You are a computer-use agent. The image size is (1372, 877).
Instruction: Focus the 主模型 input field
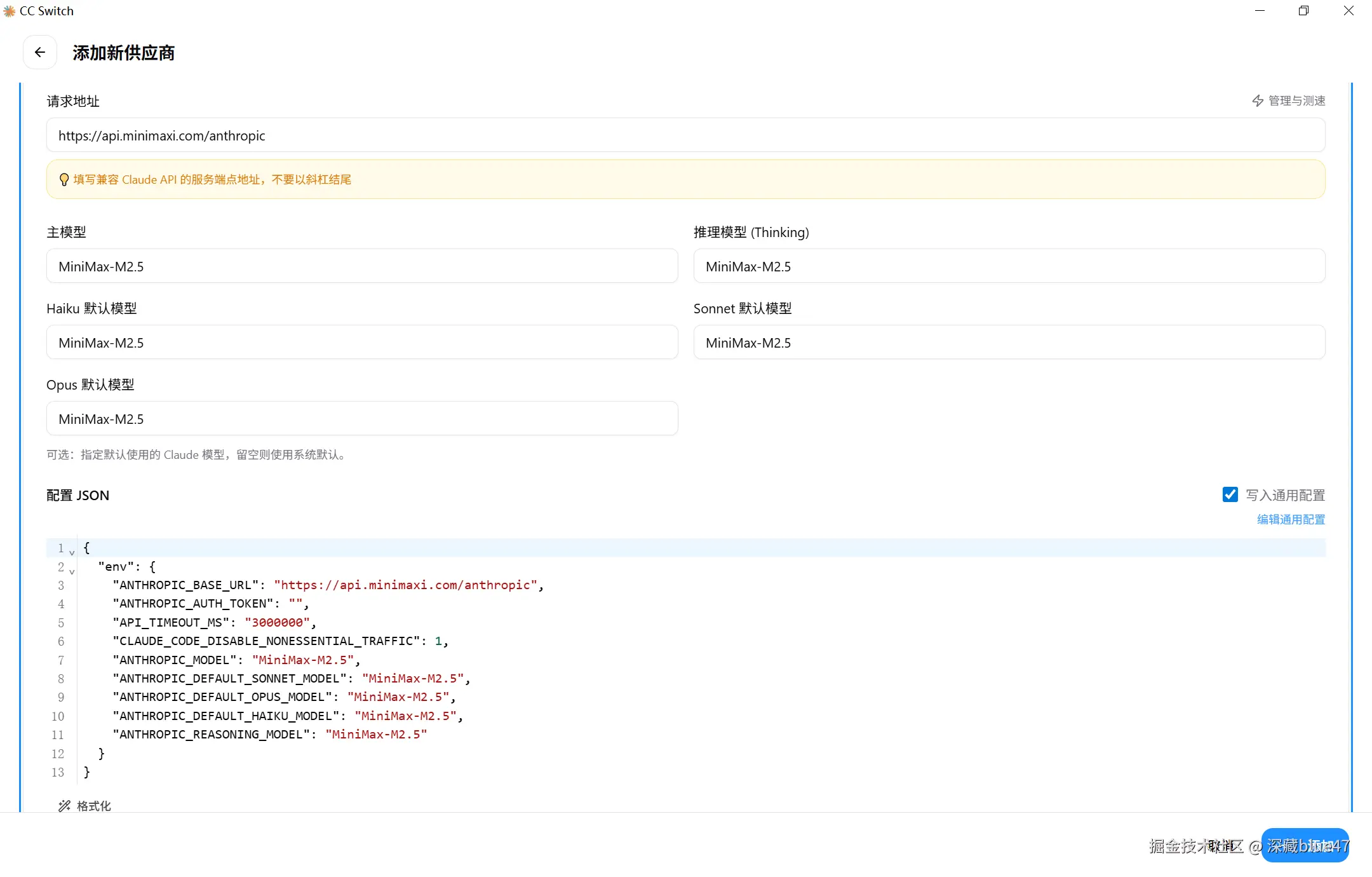click(361, 266)
